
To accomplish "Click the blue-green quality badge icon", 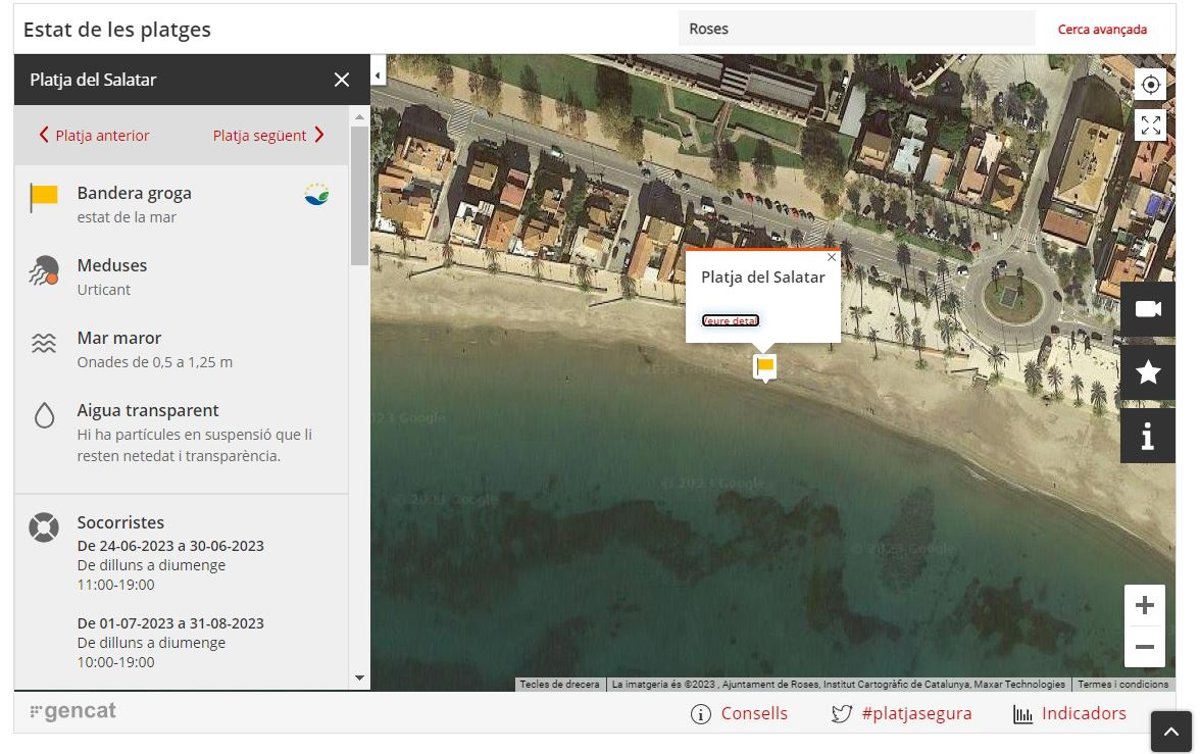I will (x=316, y=195).
